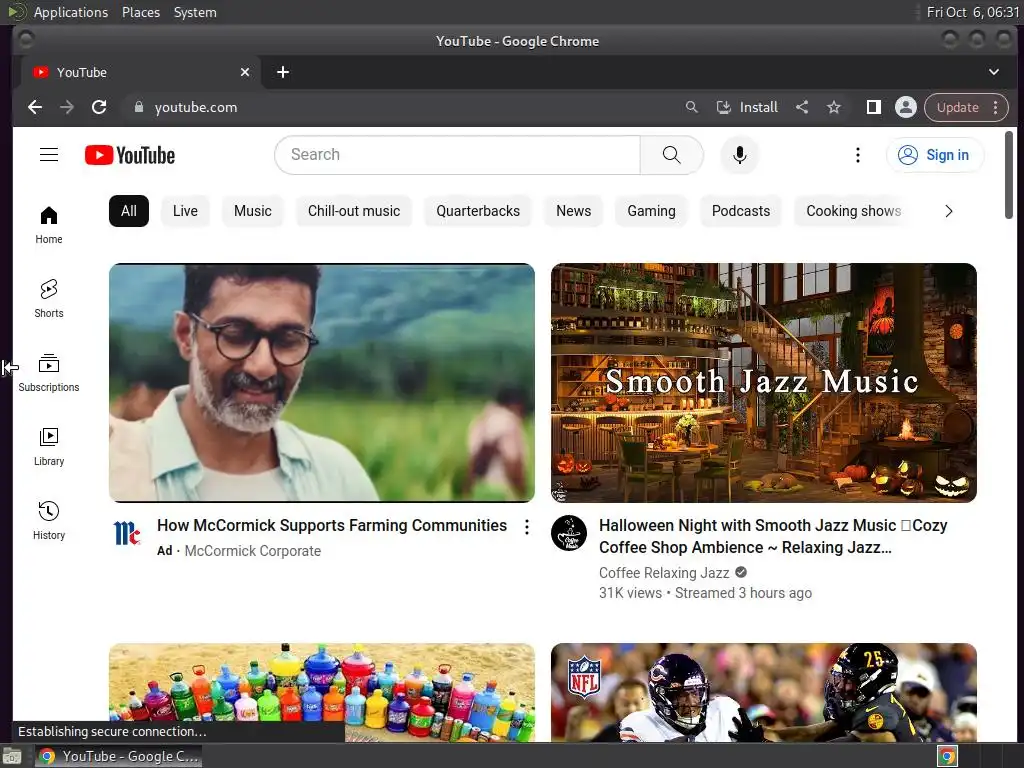
Task: Click the clock in the top panel
Action: pos(972,12)
